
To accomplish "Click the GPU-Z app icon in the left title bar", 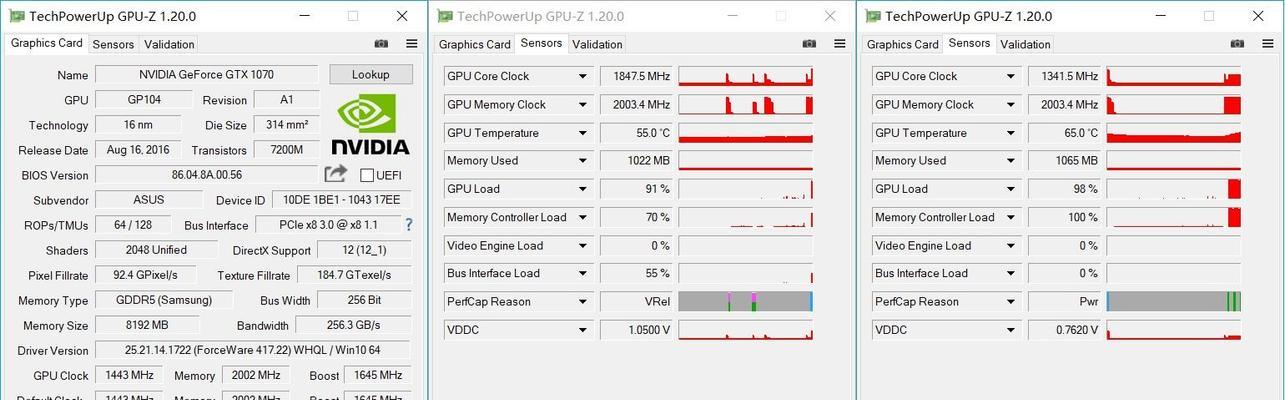I will point(16,16).
